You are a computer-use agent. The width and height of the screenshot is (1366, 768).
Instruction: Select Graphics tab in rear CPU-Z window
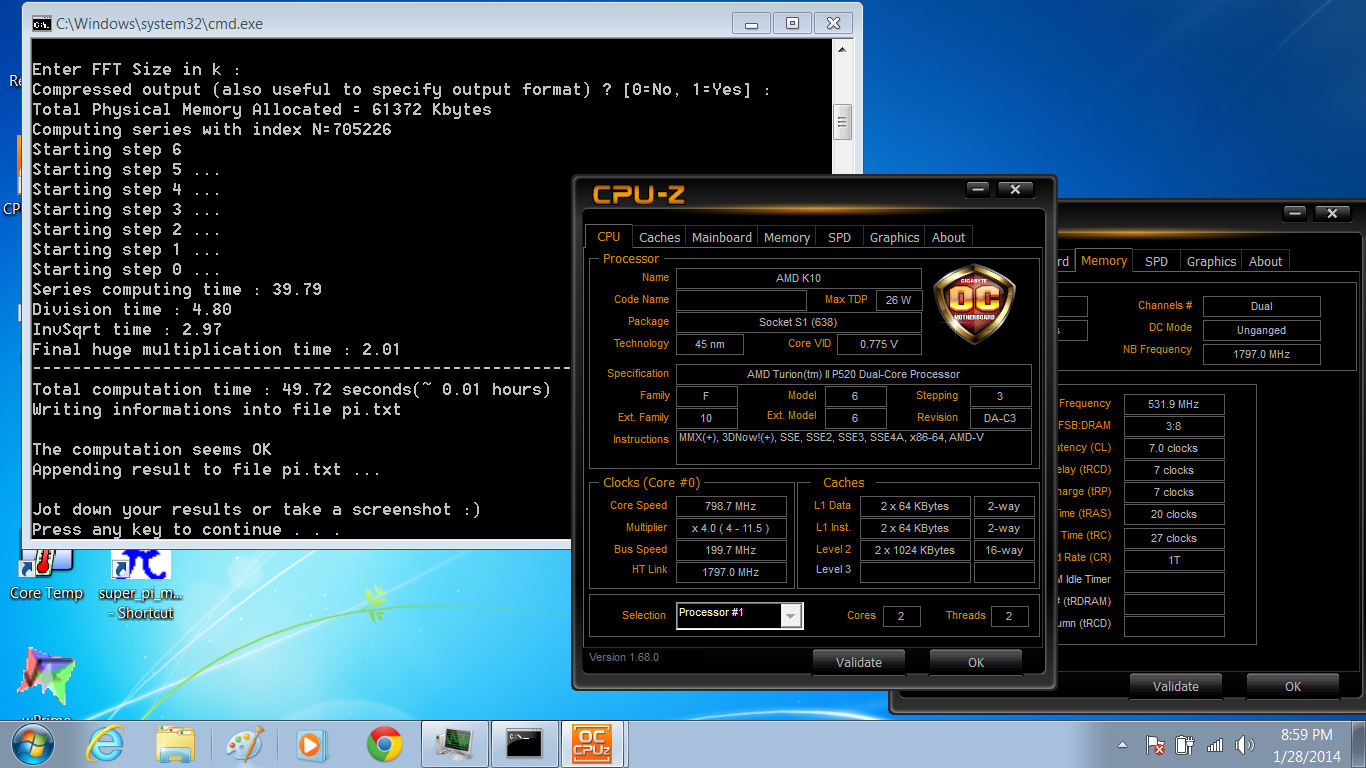point(1211,262)
